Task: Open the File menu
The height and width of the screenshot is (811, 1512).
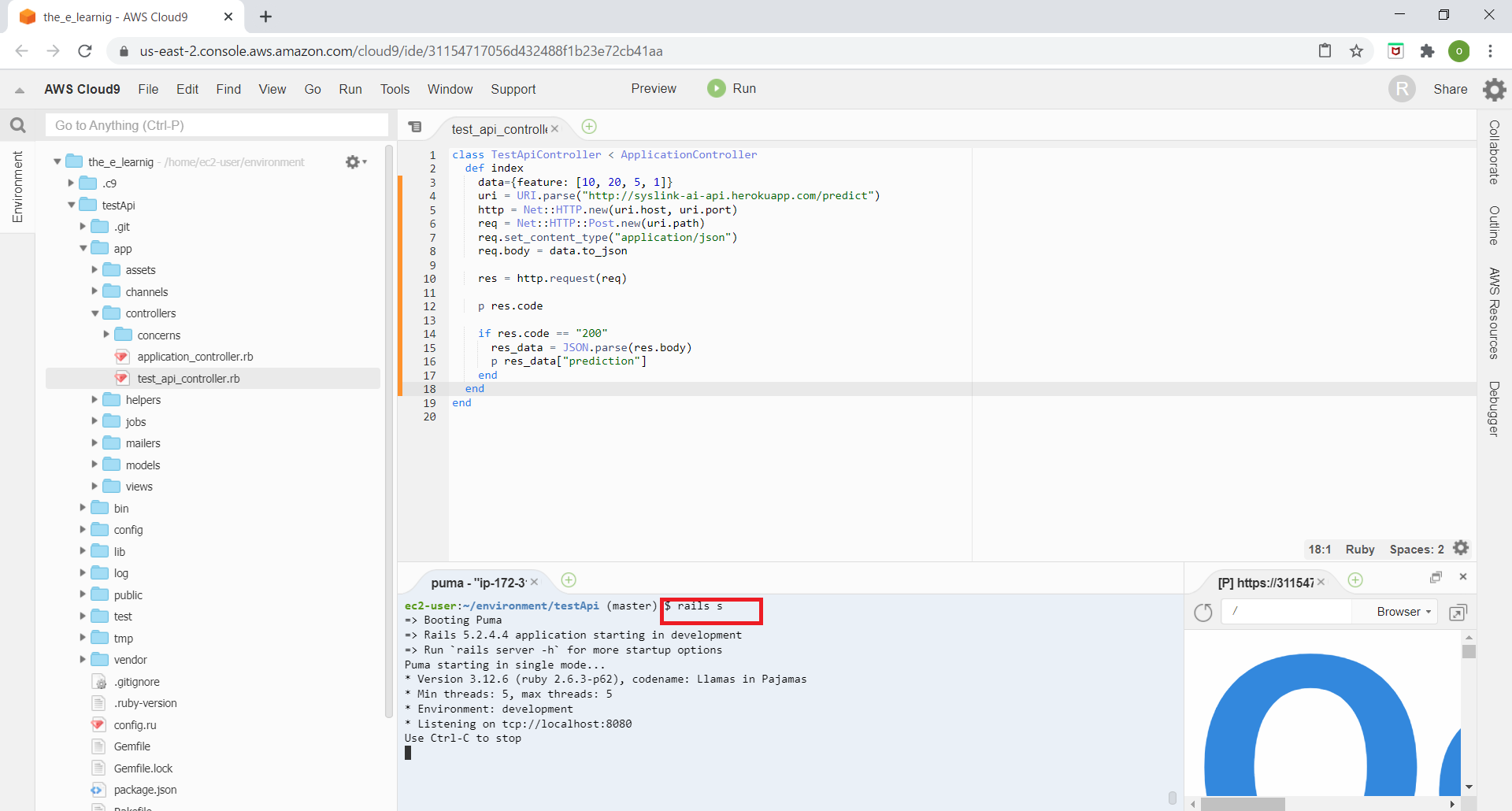Action: 148,89
